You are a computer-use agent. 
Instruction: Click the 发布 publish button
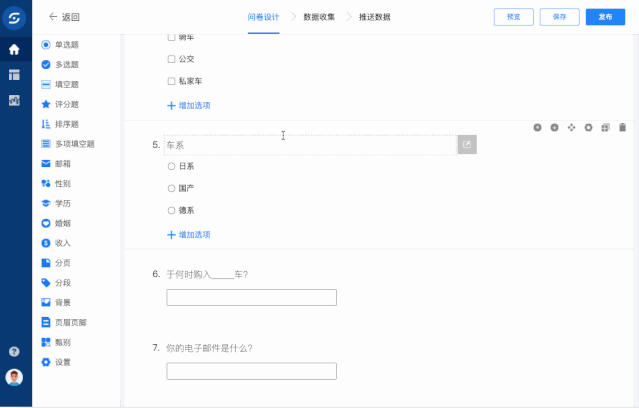[606, 17]
